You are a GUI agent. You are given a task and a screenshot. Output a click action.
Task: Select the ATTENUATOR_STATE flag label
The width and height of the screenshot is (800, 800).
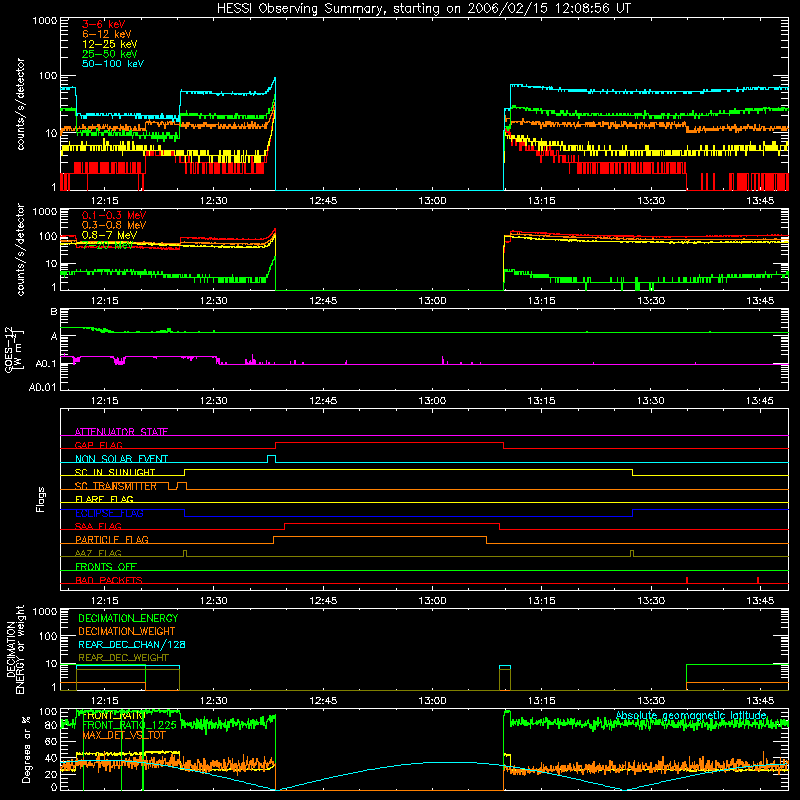(121, 432)
